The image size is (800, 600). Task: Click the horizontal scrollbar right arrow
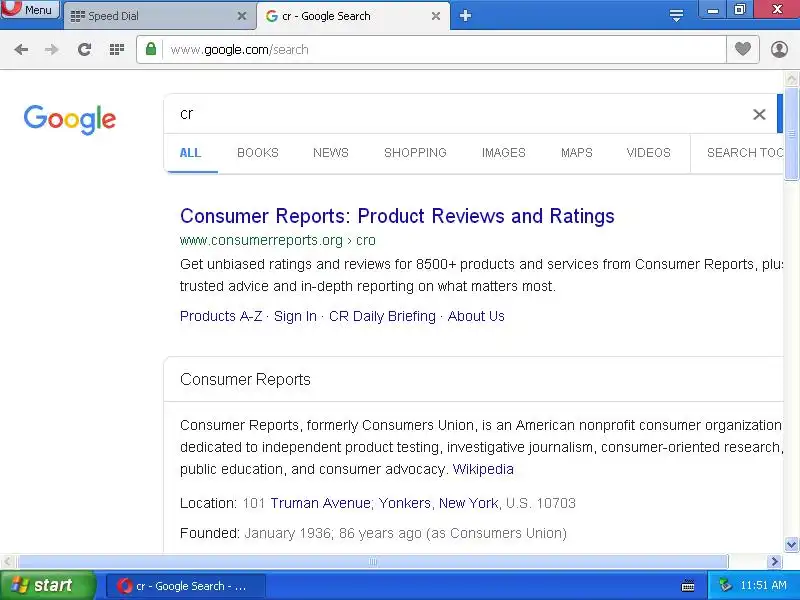[x=774, y=562]
